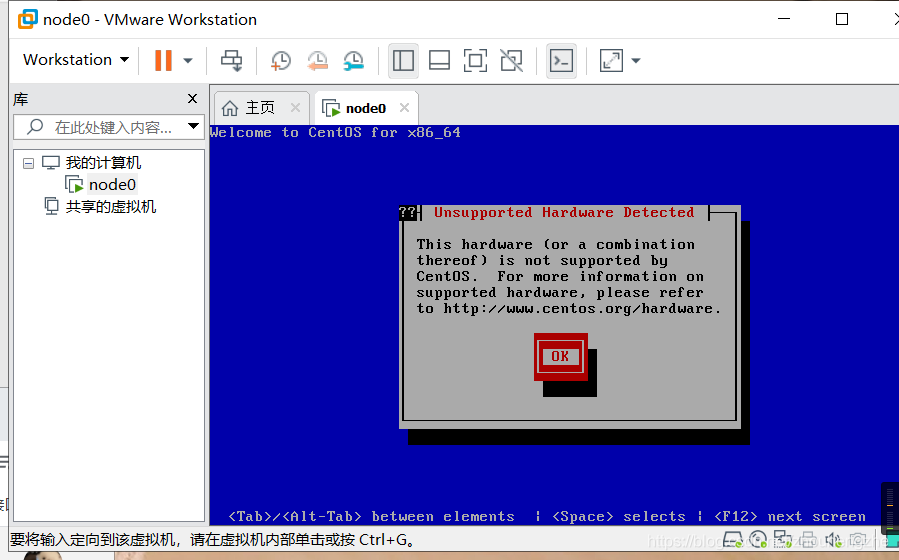Toggle the library sidebar view

point(403,60)
